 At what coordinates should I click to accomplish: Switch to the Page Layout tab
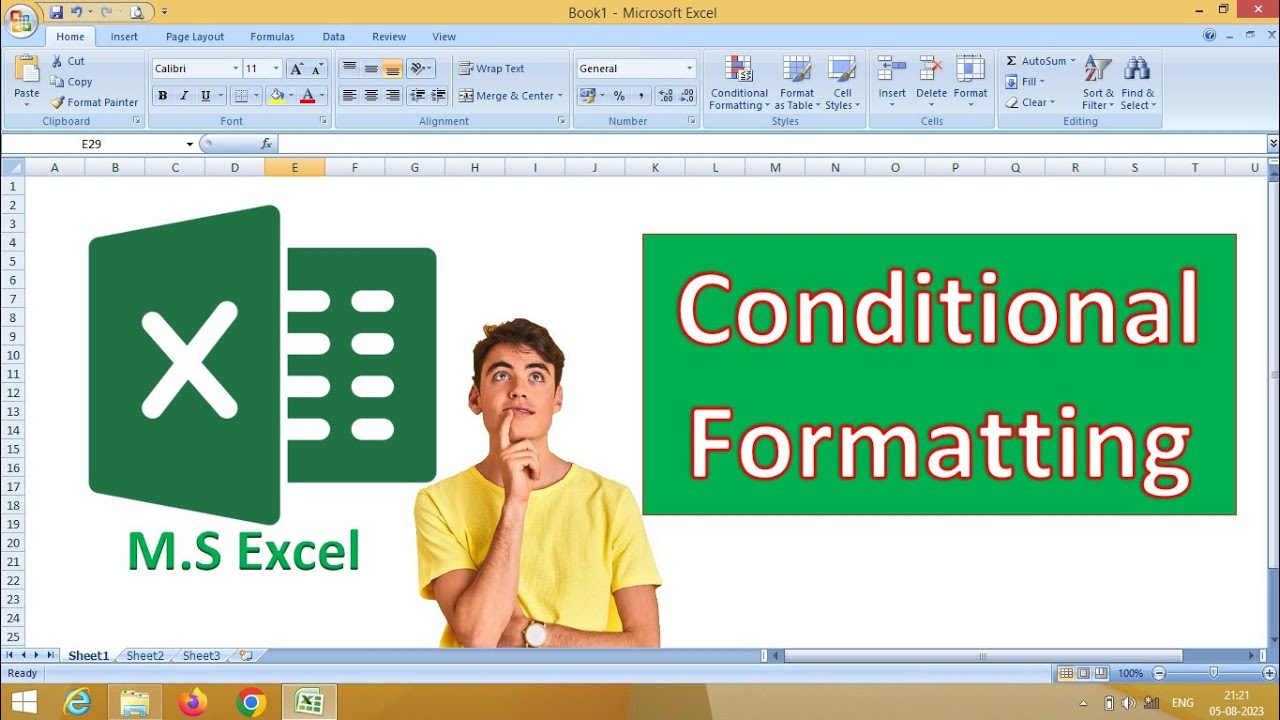[x=195, y=37]
